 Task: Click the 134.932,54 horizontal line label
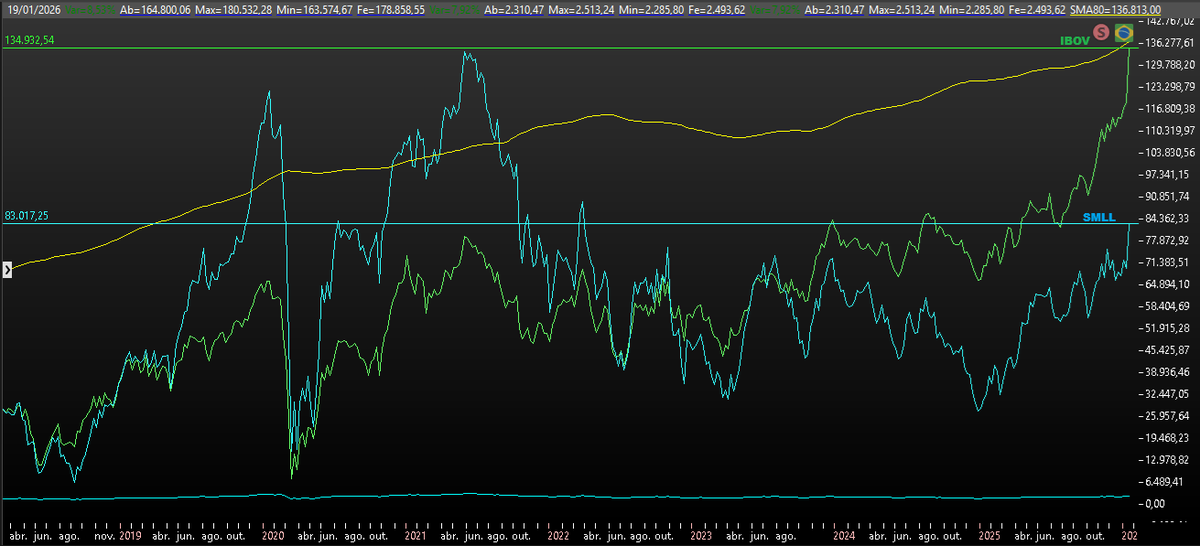29,41
